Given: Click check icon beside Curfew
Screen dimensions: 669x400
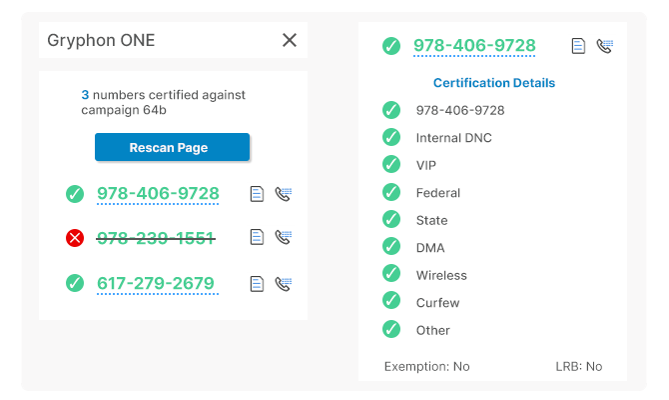Looking at the screenshot, I should 391,300.
